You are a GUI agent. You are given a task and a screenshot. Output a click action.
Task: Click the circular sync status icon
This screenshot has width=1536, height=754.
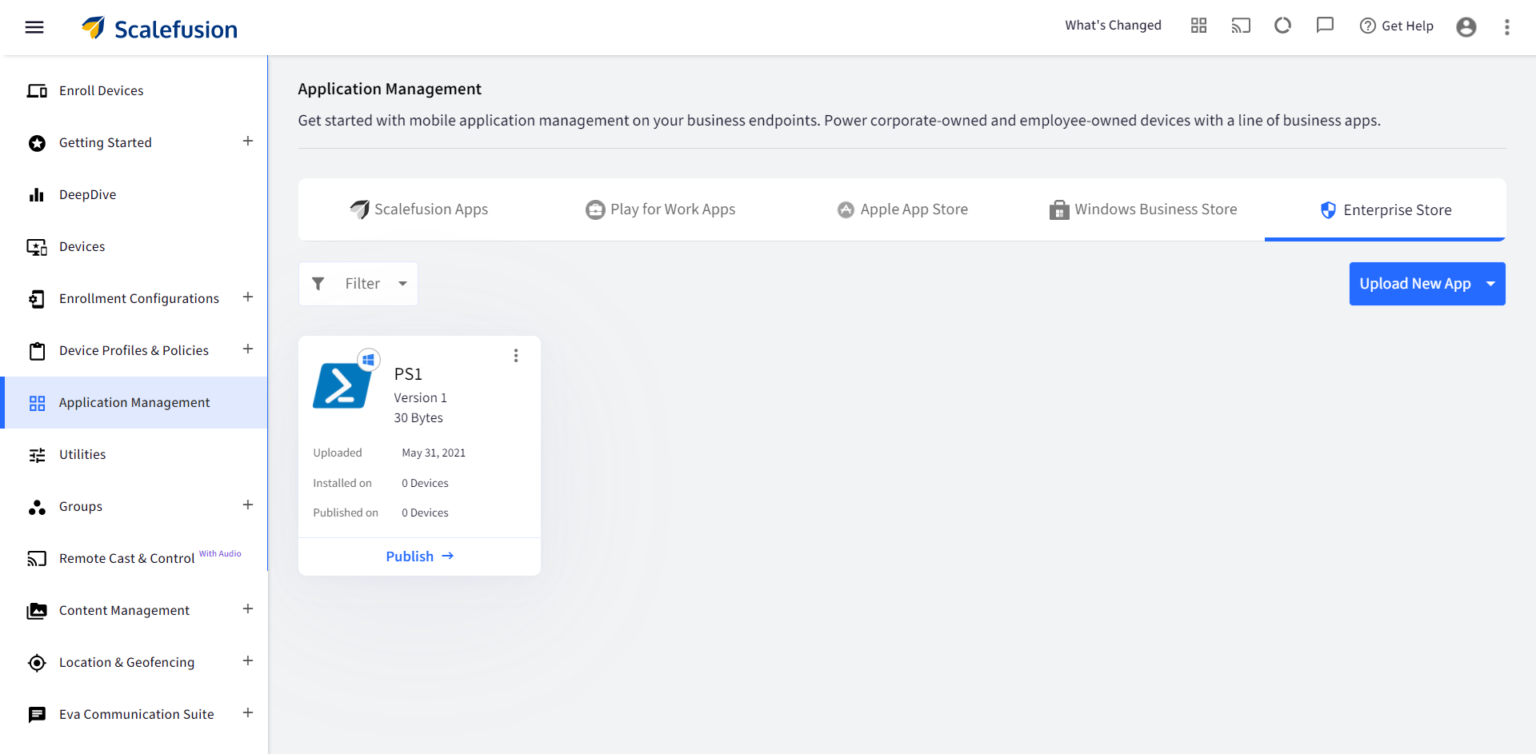(1283, 26)
